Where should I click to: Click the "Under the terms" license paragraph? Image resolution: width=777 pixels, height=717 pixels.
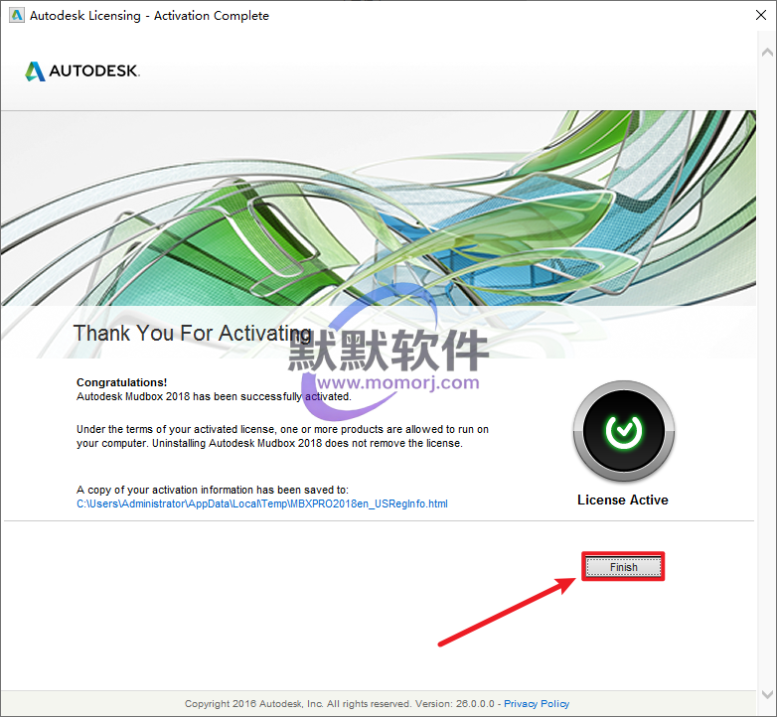click(x=280, y=436)
